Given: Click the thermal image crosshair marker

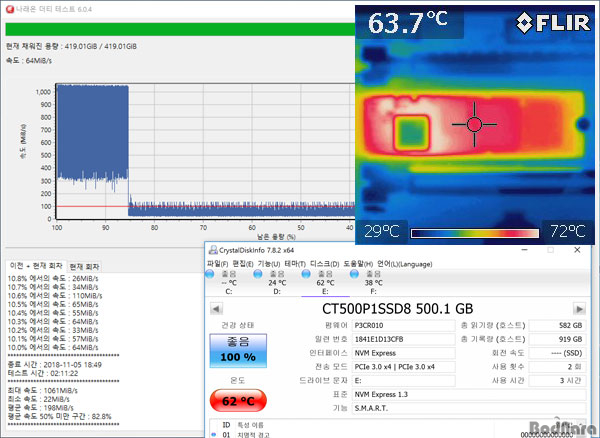Looking at the screenshot, I should click(474, 124).
